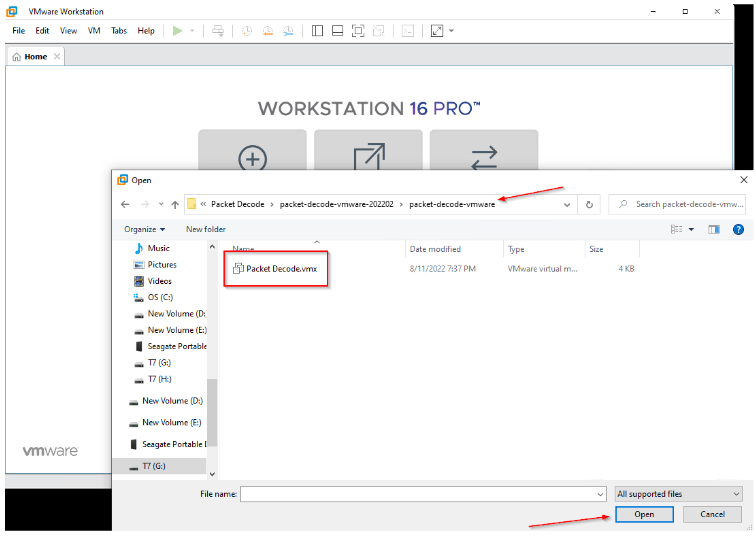Click Send Ctrl+Alt+Del toolbar icon

218,31
